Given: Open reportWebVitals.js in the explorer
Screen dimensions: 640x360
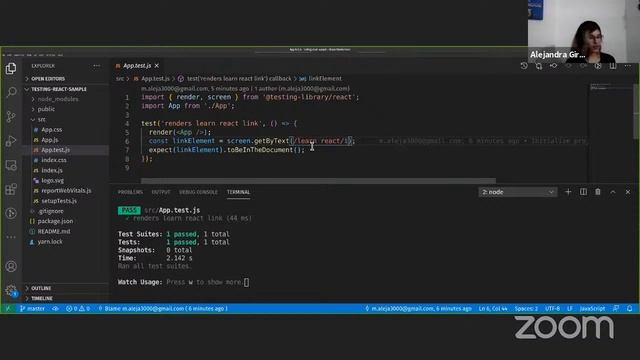Looking at the screenshot, I should pos(66,191).
